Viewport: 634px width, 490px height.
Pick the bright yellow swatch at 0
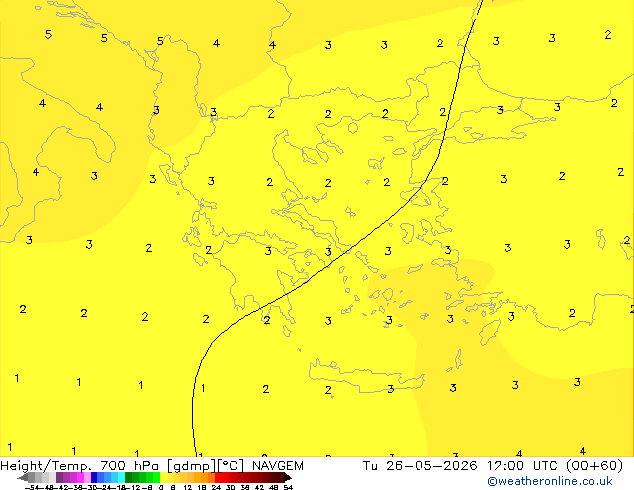163,477
